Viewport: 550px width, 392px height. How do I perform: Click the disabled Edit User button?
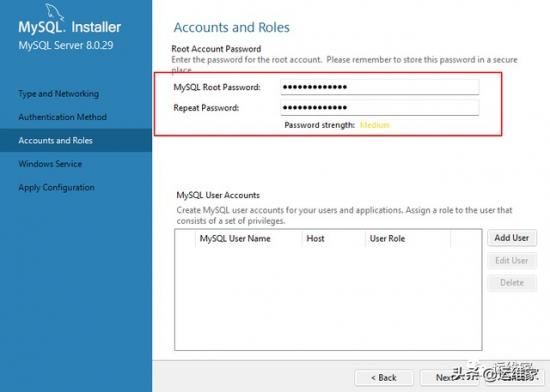pyautogui.click(x=512, y=261)
